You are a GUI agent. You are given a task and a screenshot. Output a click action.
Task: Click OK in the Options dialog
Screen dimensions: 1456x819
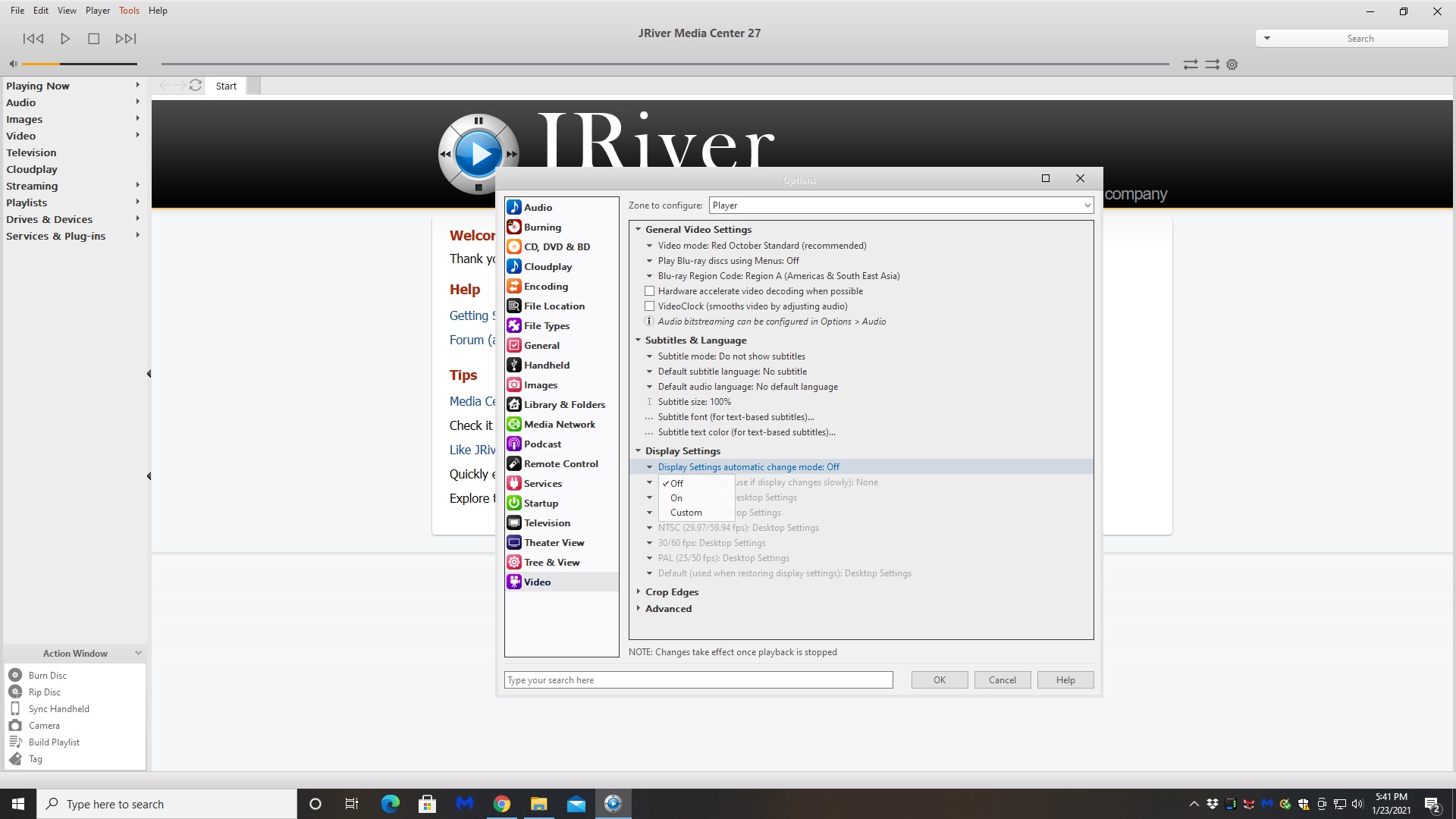(x=940, y=680)
